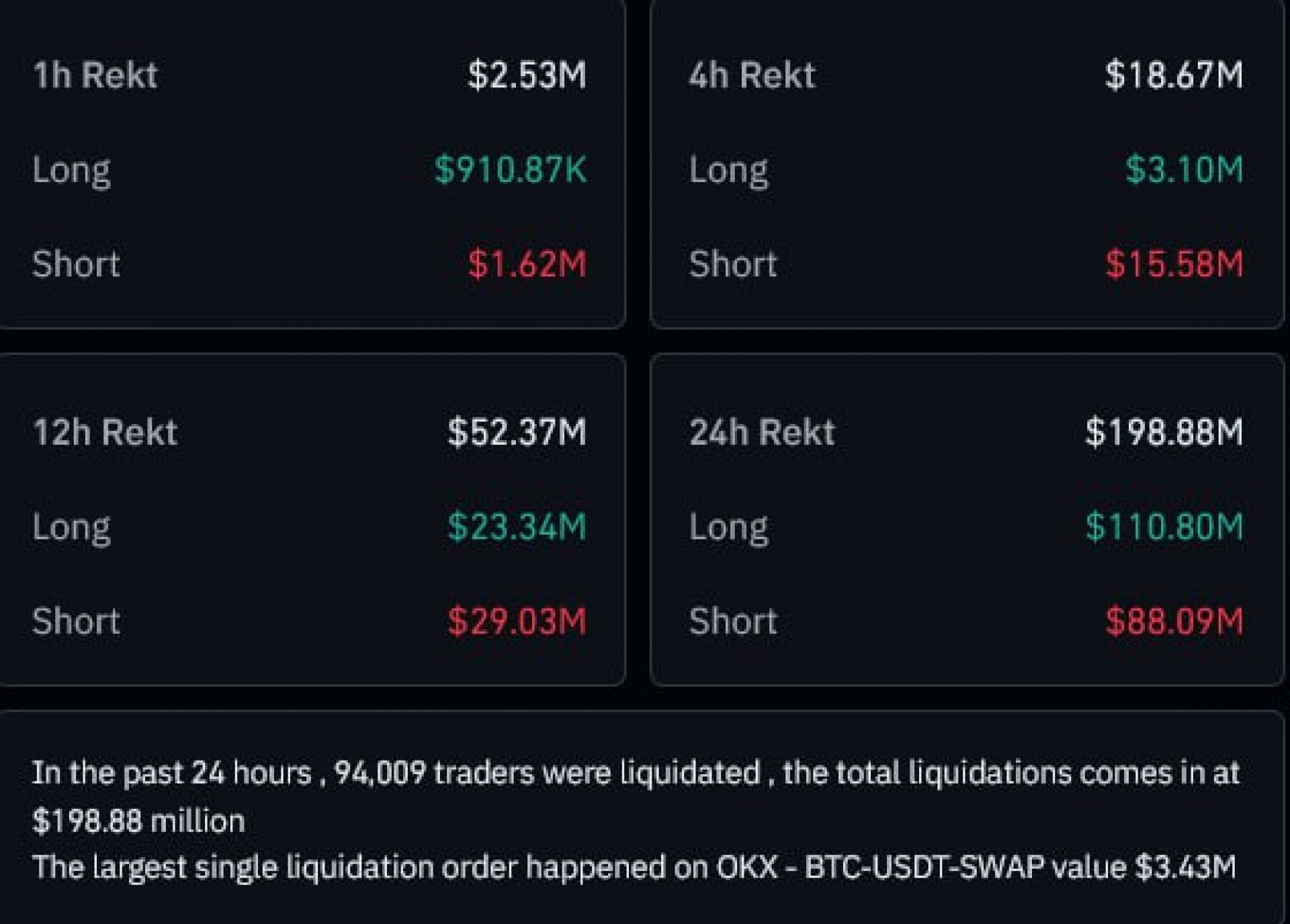Viewport: 1290px width, 924px height.
Task: Click the 4h Rekt heading
Action: [x=752, y=75]
